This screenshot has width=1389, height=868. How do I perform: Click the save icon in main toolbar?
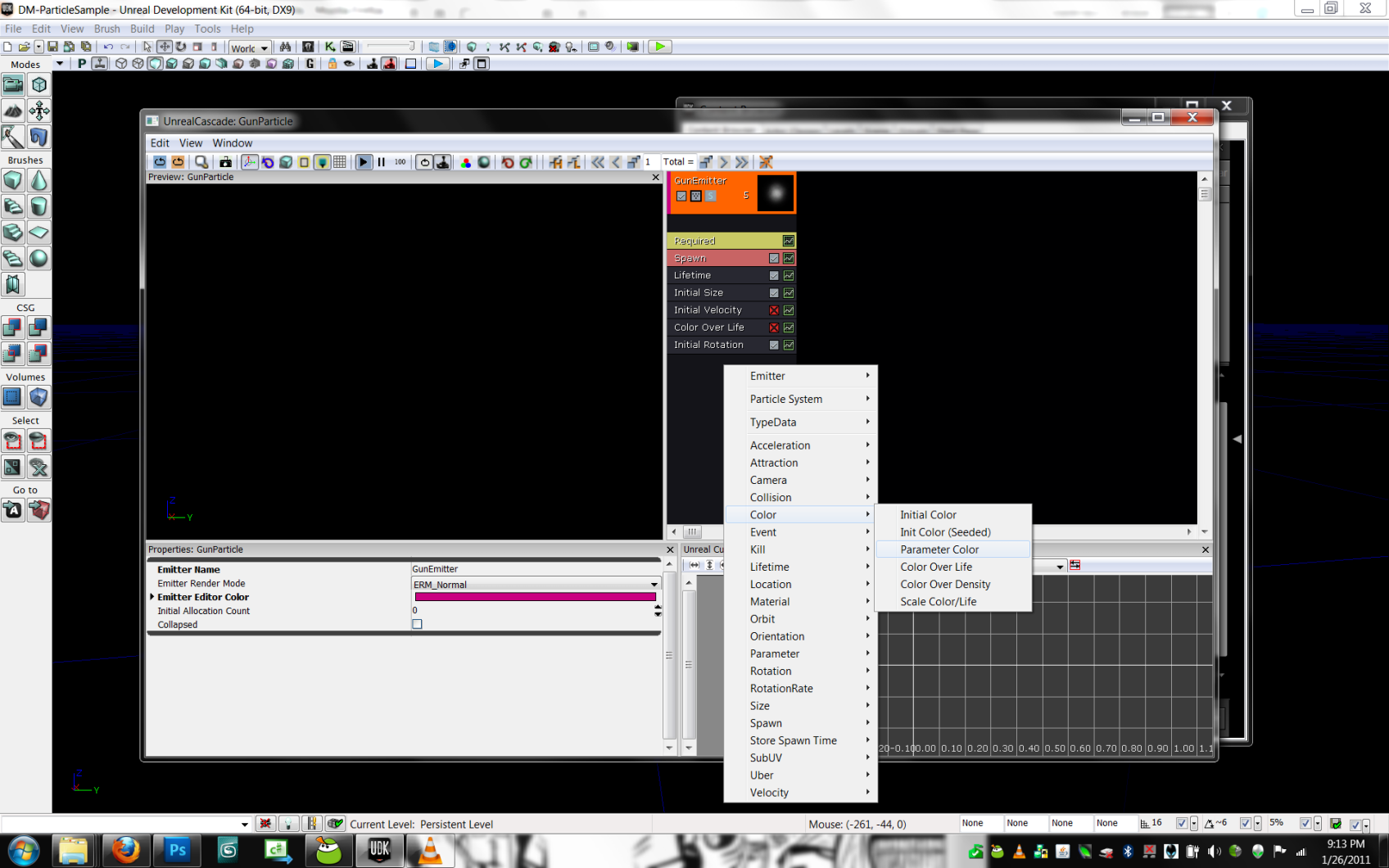[x=52, y=47]
